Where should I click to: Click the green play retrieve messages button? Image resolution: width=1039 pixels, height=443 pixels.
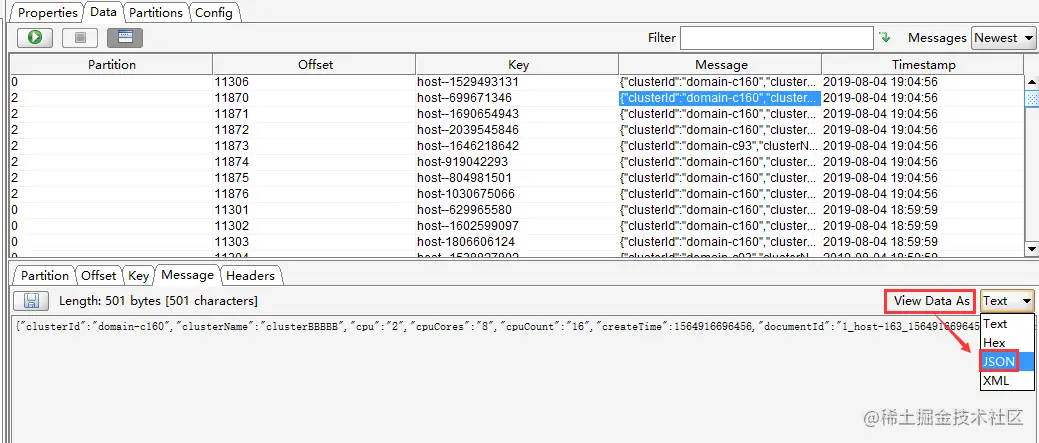(35, 38)
